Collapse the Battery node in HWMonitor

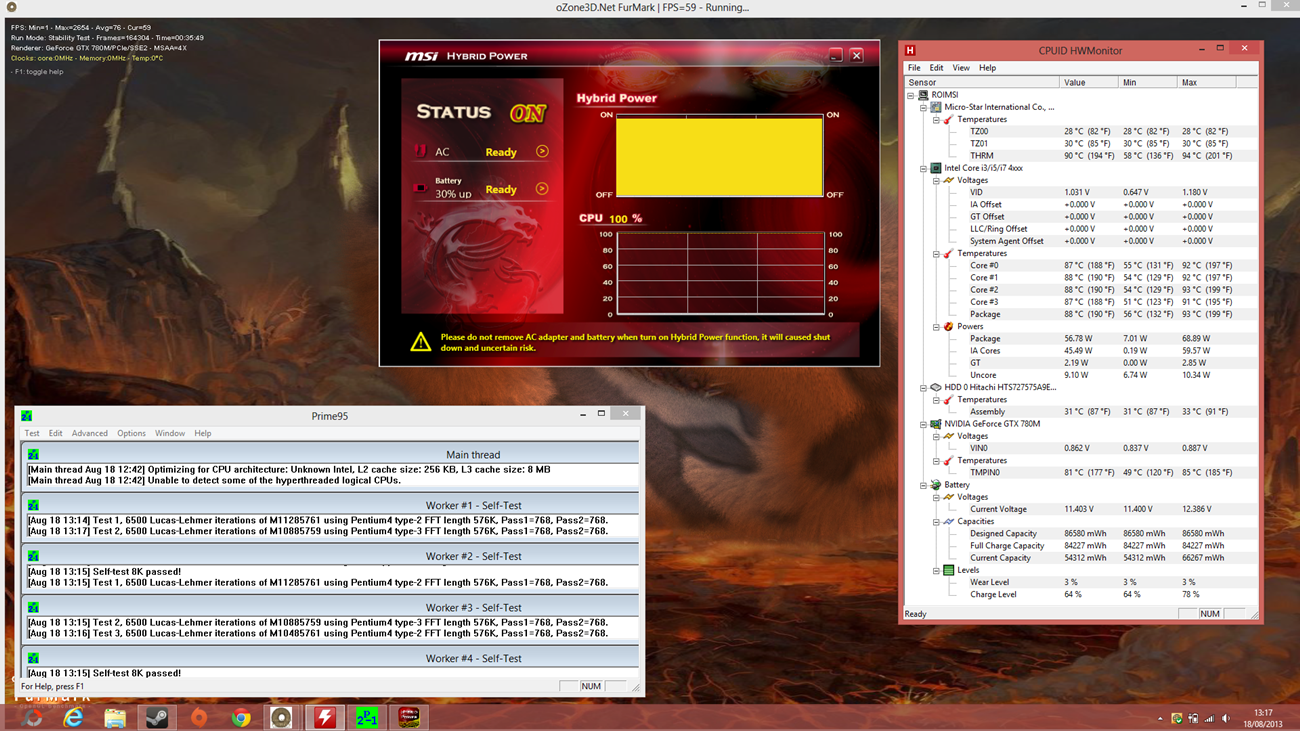click(x=923, y=485)
